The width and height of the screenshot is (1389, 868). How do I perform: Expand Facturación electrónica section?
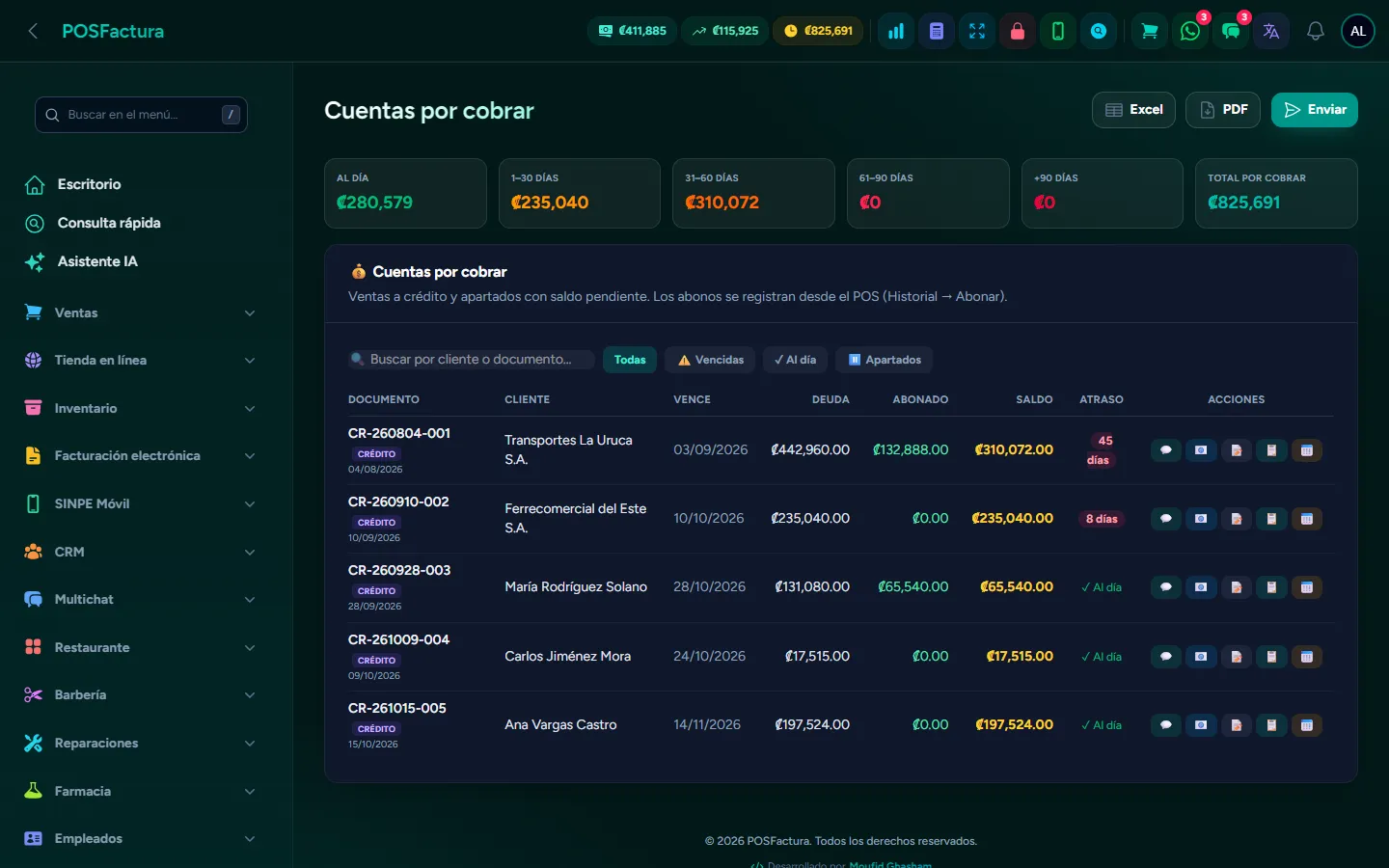pyautogui.click(x=141, y=455)
